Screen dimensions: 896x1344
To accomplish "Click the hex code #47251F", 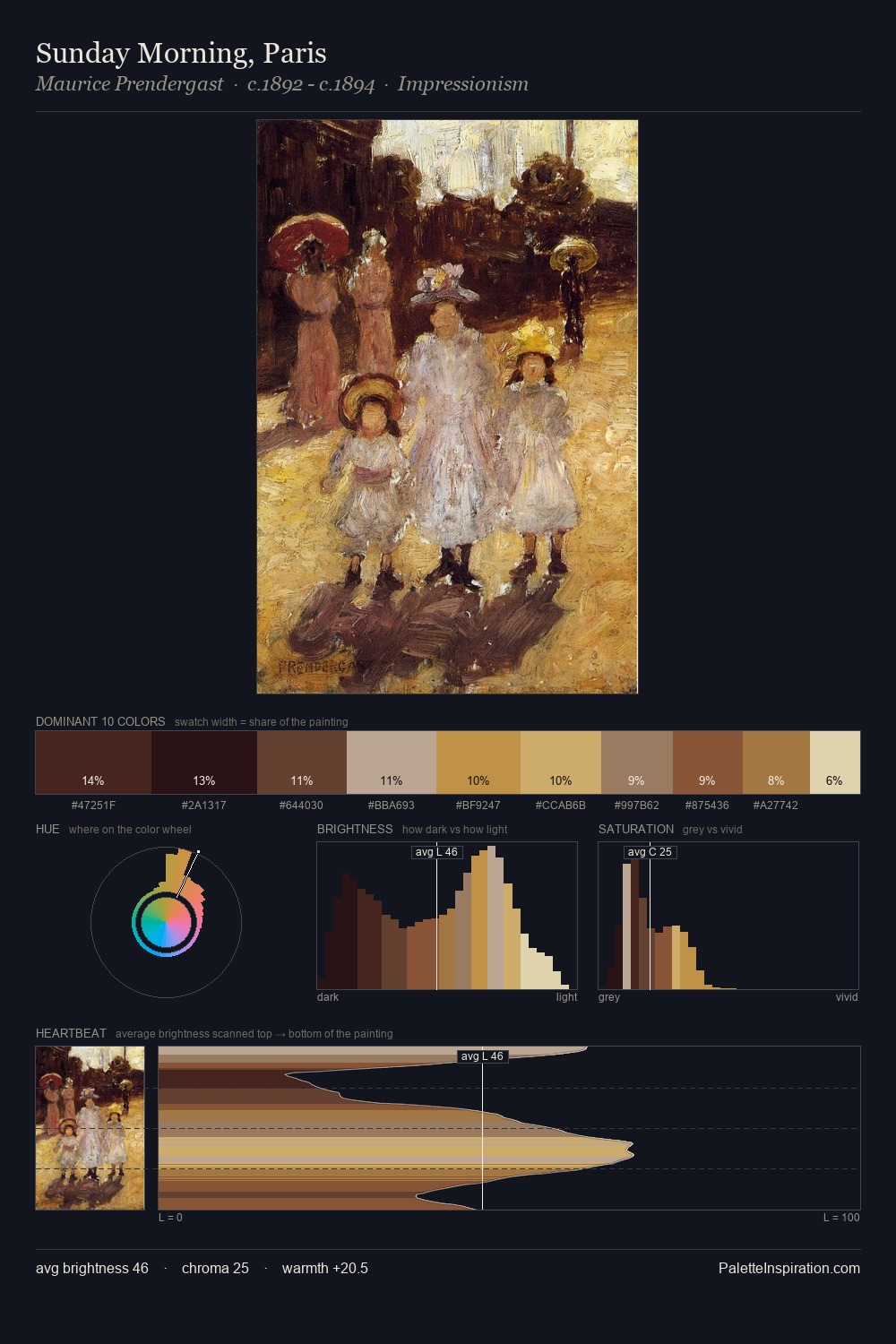I will pyautogui.click(x=93, y=806).
